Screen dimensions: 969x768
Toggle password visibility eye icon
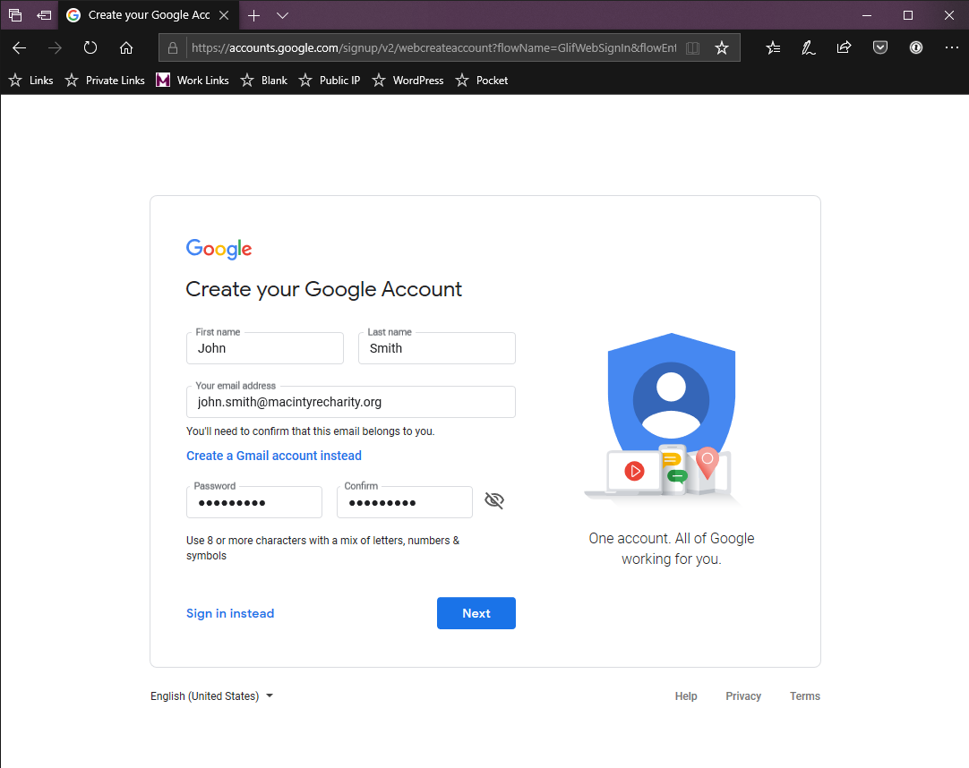(x=494, y=500)
